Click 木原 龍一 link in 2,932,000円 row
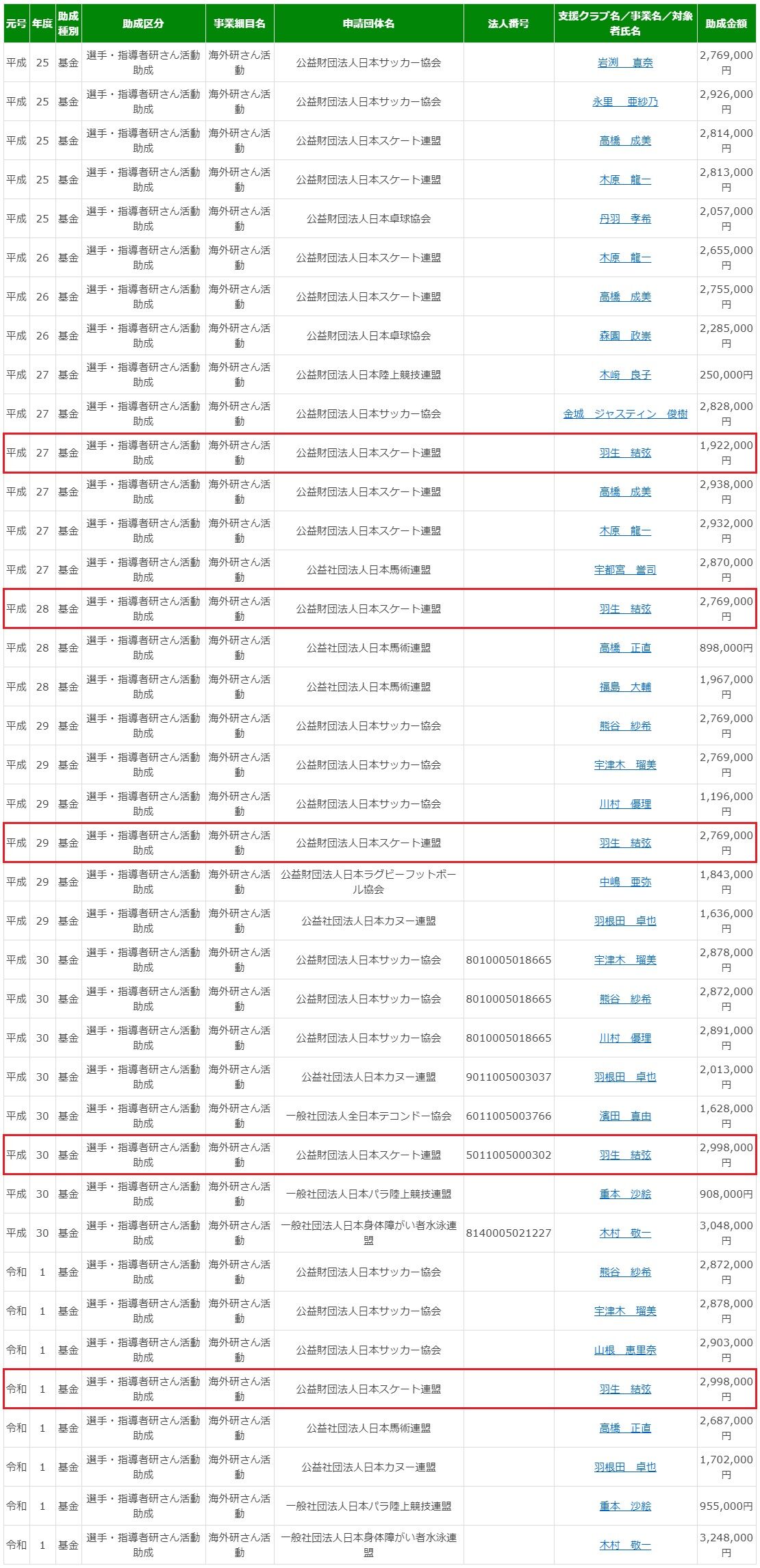The width and height of the screenshot is (760, 1568). [625, 530]
